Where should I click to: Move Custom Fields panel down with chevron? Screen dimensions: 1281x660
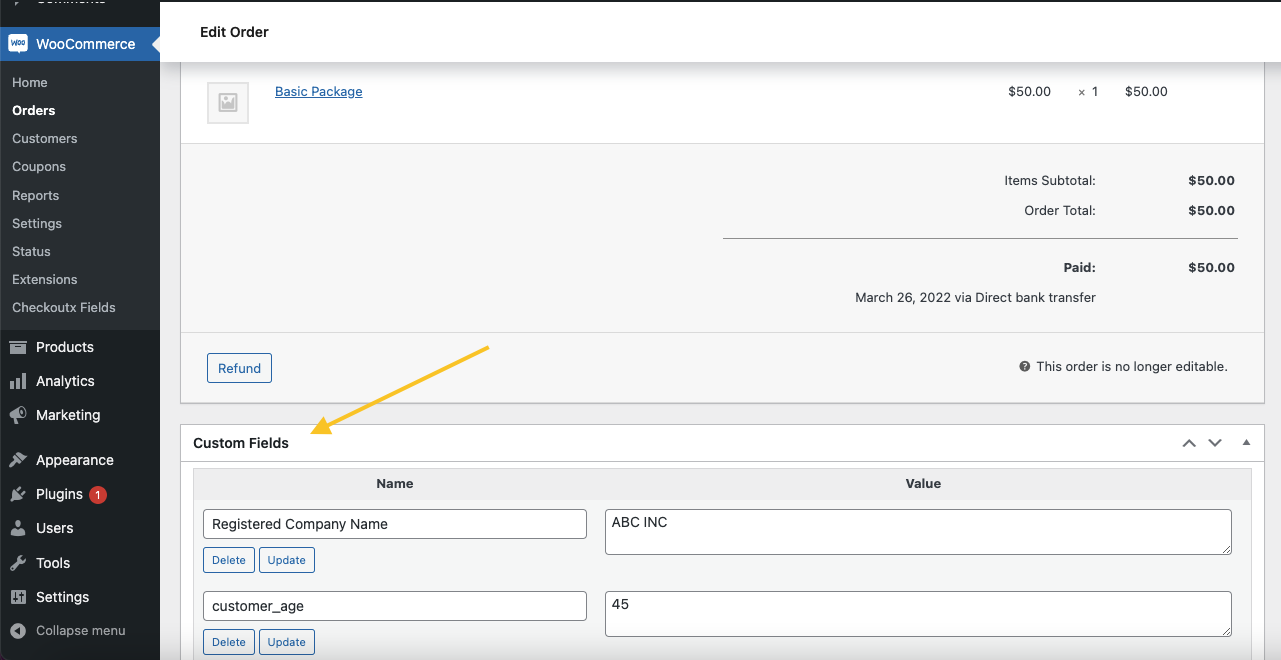(x=1215, y=443)
